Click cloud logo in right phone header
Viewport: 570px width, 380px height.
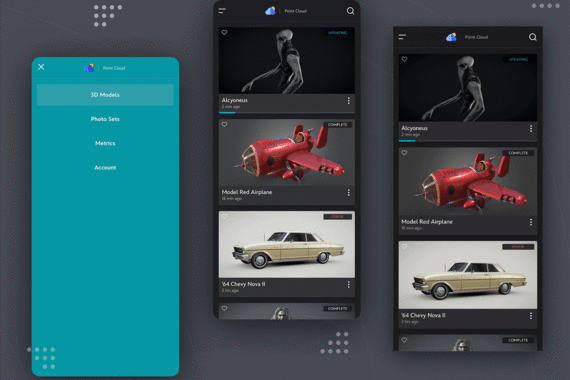(x=451, y=37)
